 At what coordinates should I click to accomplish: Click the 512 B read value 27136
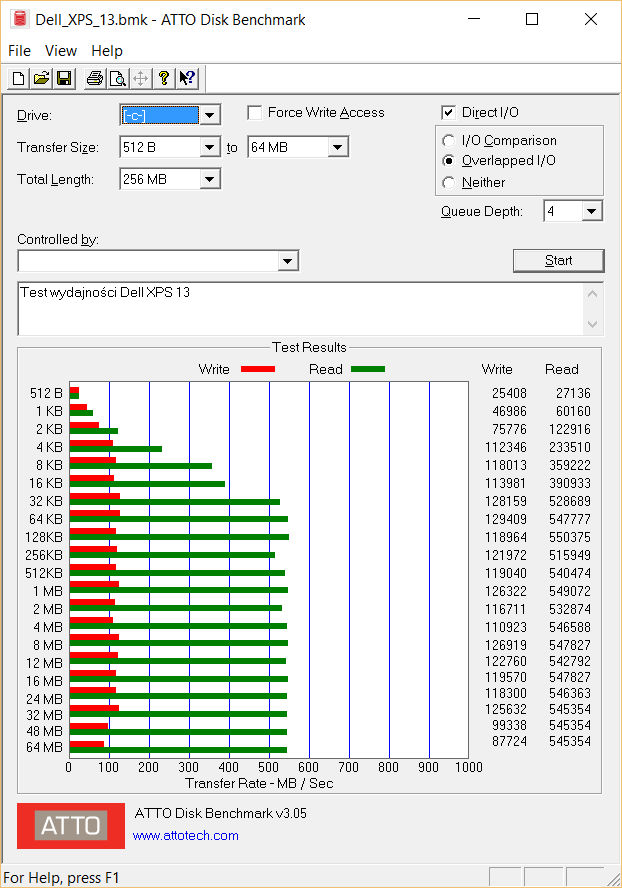coord(573,393)
